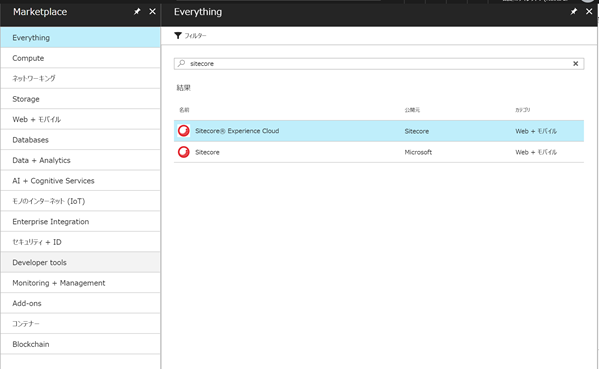
Task: Open the Sitecore result by Microsoft
Action: [x=379, y=152]
